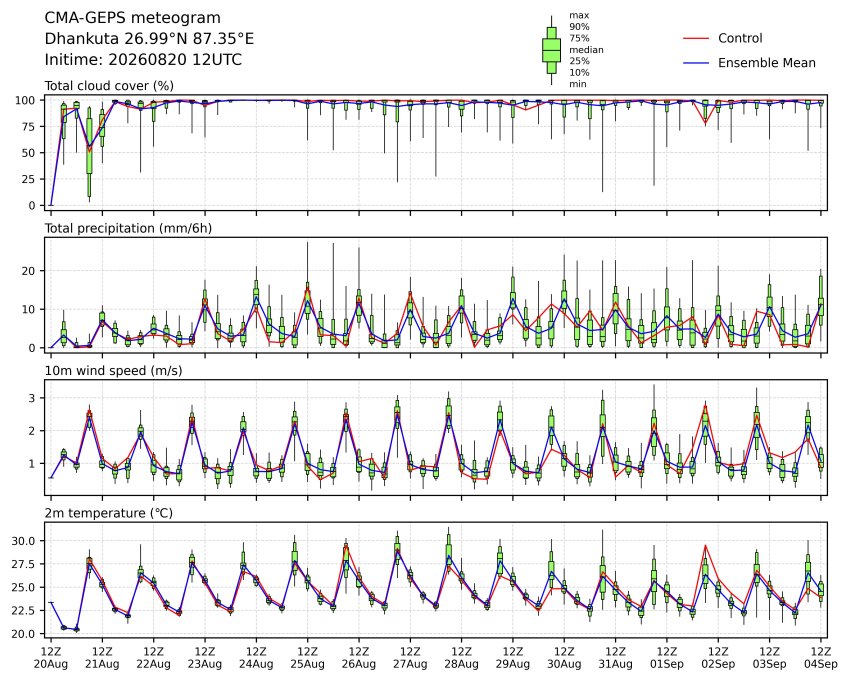Click the 12Z 20Aug x-axis label

pos(51,657)
